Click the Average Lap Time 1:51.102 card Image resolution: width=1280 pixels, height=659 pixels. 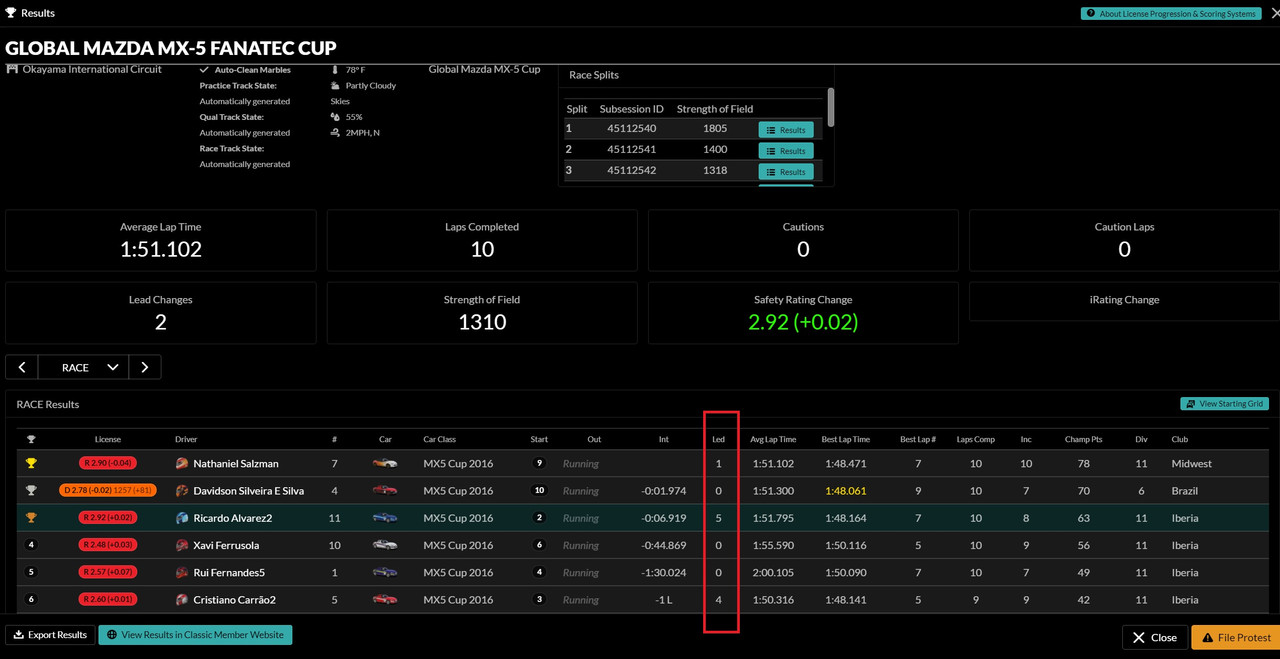click(x=160, y=240)
